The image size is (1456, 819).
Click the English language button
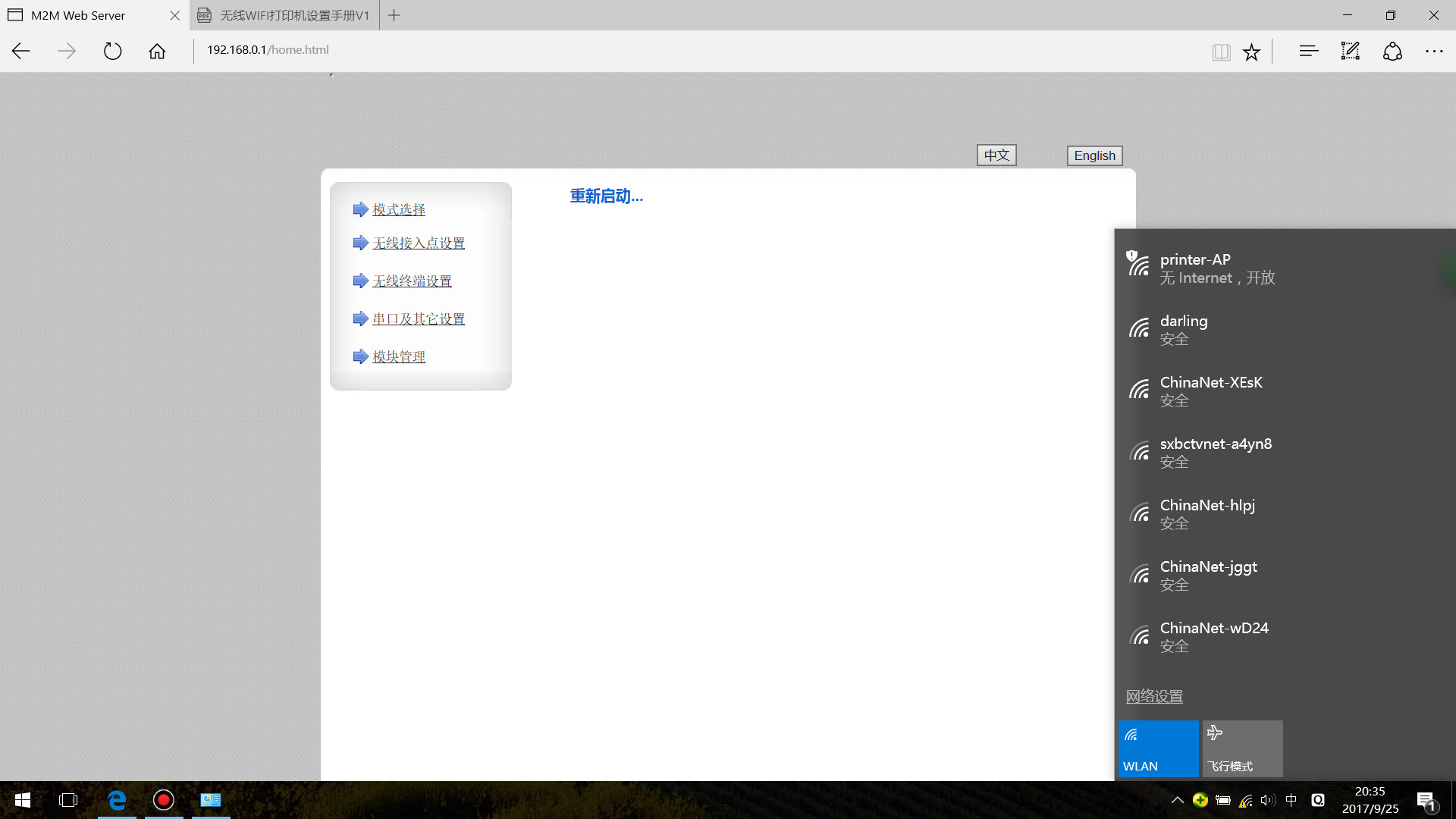(1094, 155)
